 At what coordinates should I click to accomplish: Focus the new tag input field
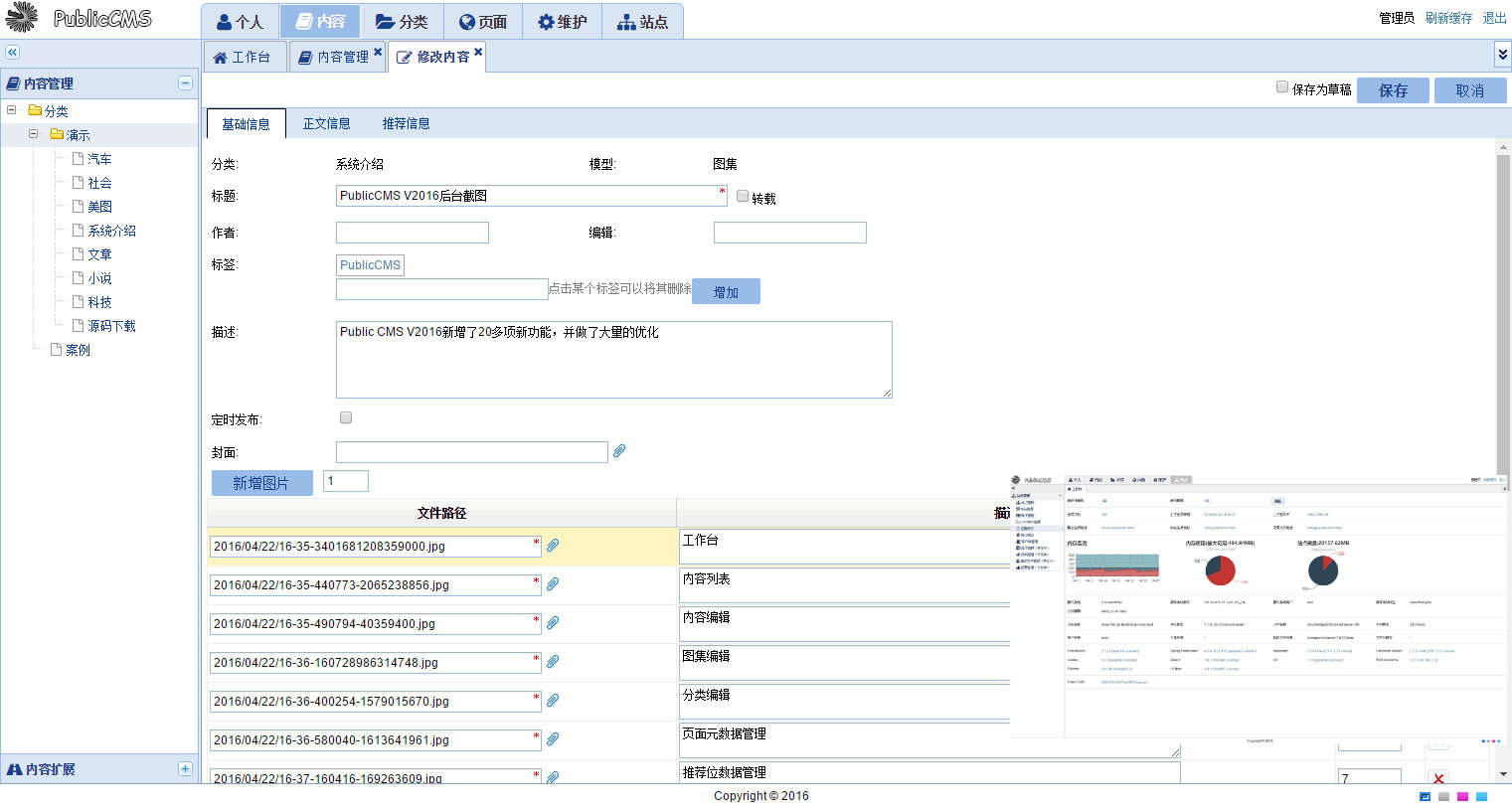point(442,289)
